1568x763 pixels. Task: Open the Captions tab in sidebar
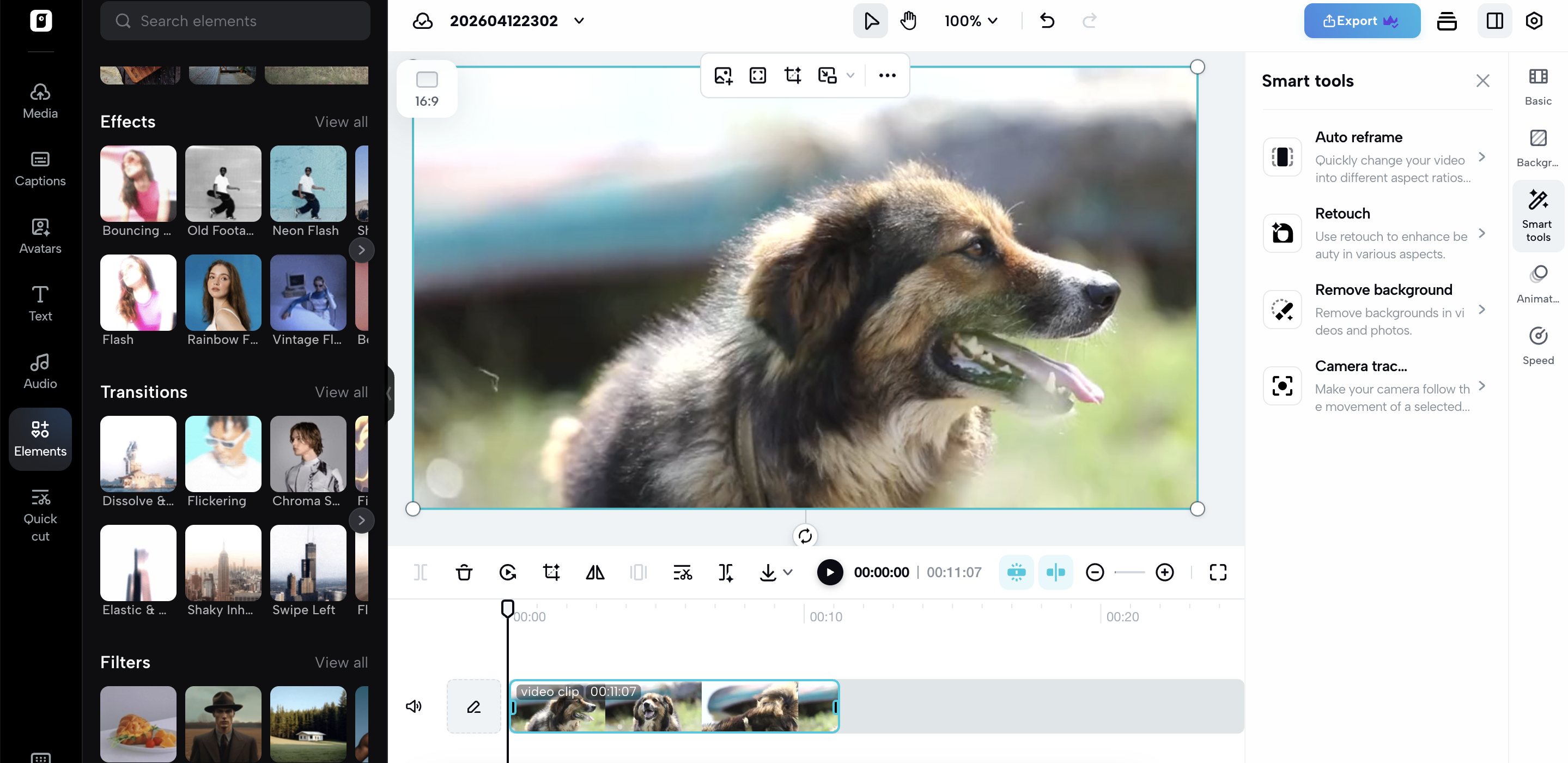pyautogui.click(x=40, y=168)
